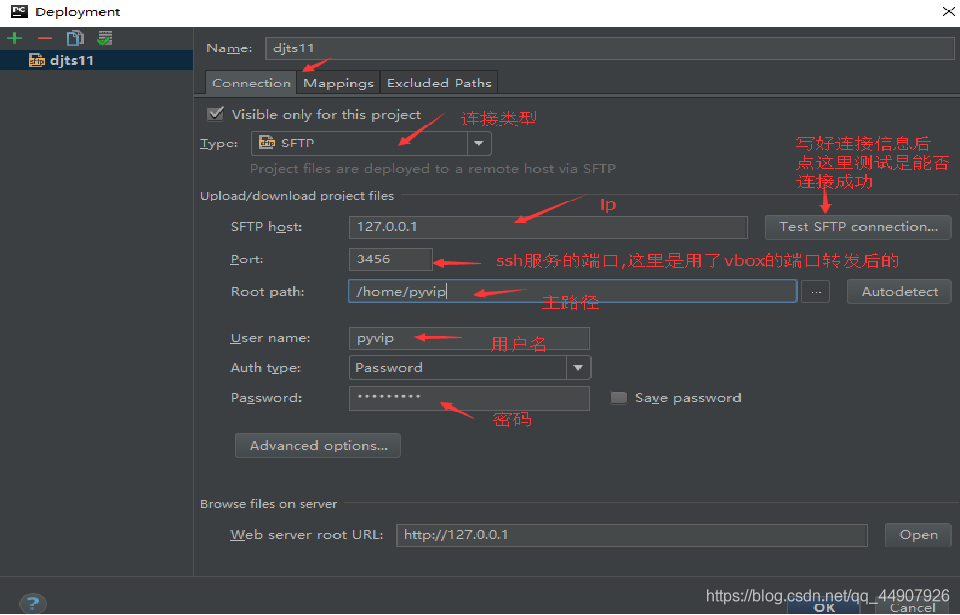This screenshot has height=615, width=960.
Task: Open the help question mark icon
Action: tap(33, 603)
